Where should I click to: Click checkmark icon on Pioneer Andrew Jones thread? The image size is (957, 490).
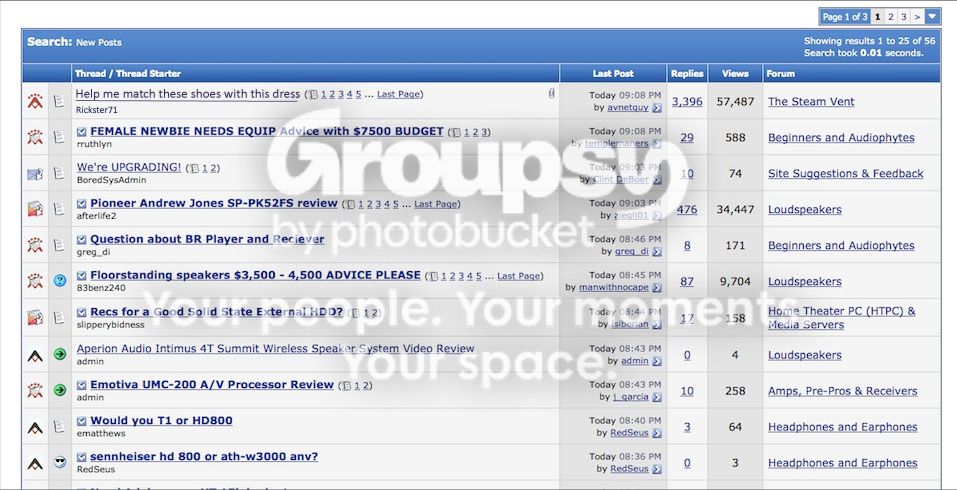[x=82, y=203]
